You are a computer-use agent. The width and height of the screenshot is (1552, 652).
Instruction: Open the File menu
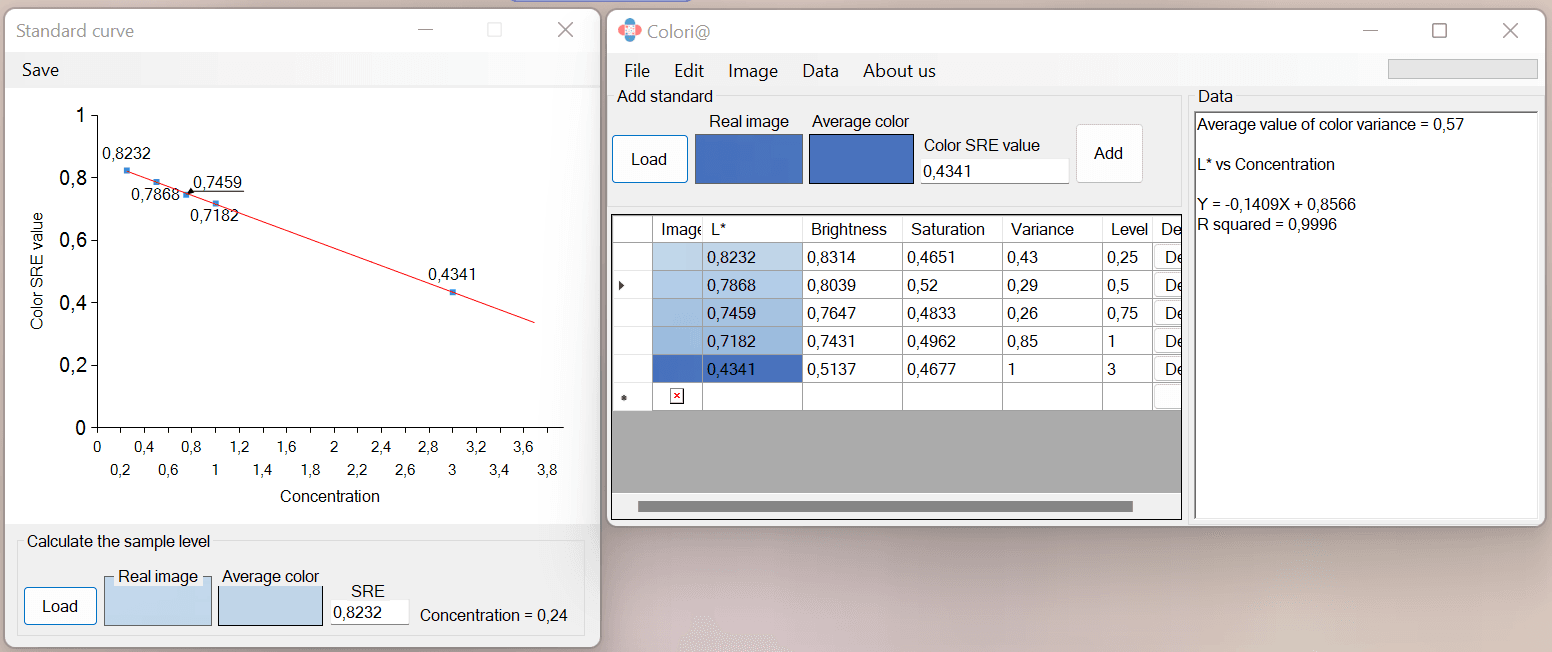click(637, 71)
